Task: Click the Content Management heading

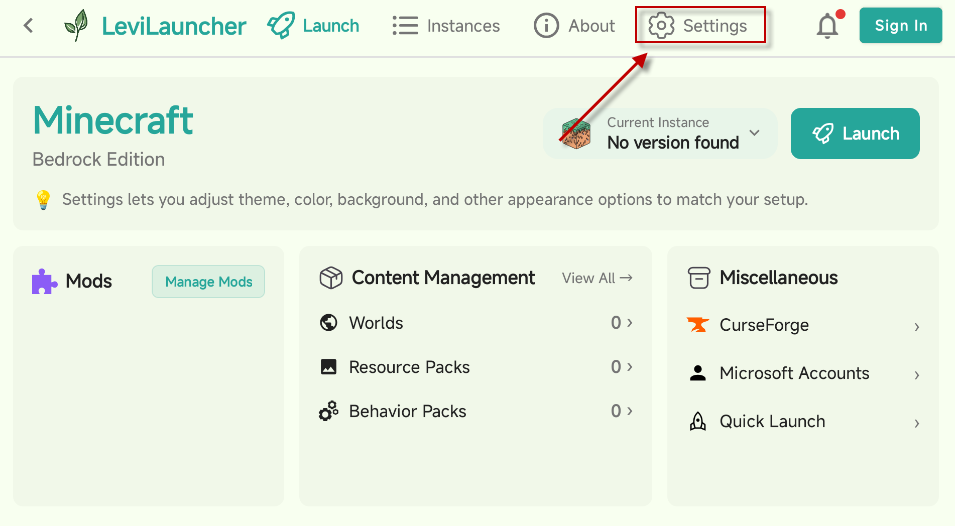Action: pyautogui.click(x=443, y=278)
